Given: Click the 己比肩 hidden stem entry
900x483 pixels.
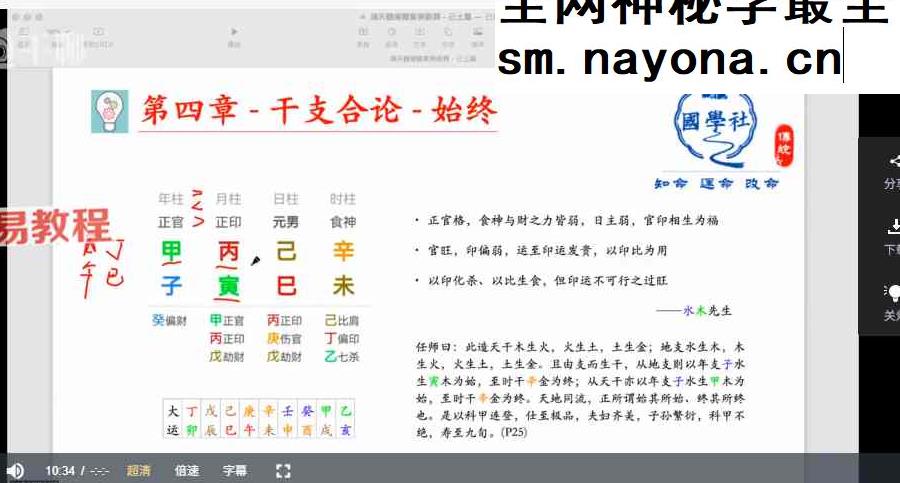Looking at the screenshot, I should tap(342, 320).
